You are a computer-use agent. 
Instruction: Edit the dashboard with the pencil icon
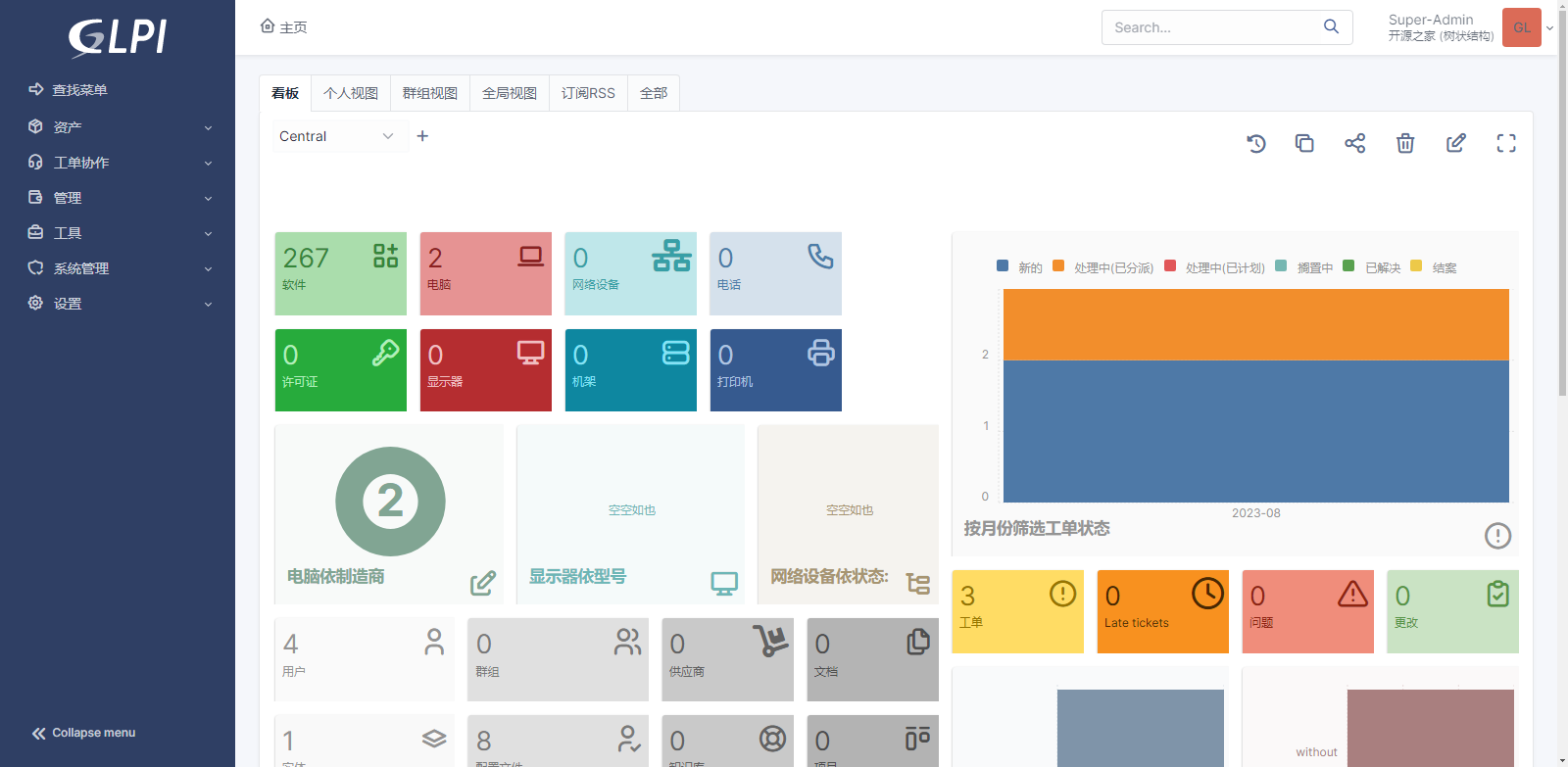coord(1456,144)
